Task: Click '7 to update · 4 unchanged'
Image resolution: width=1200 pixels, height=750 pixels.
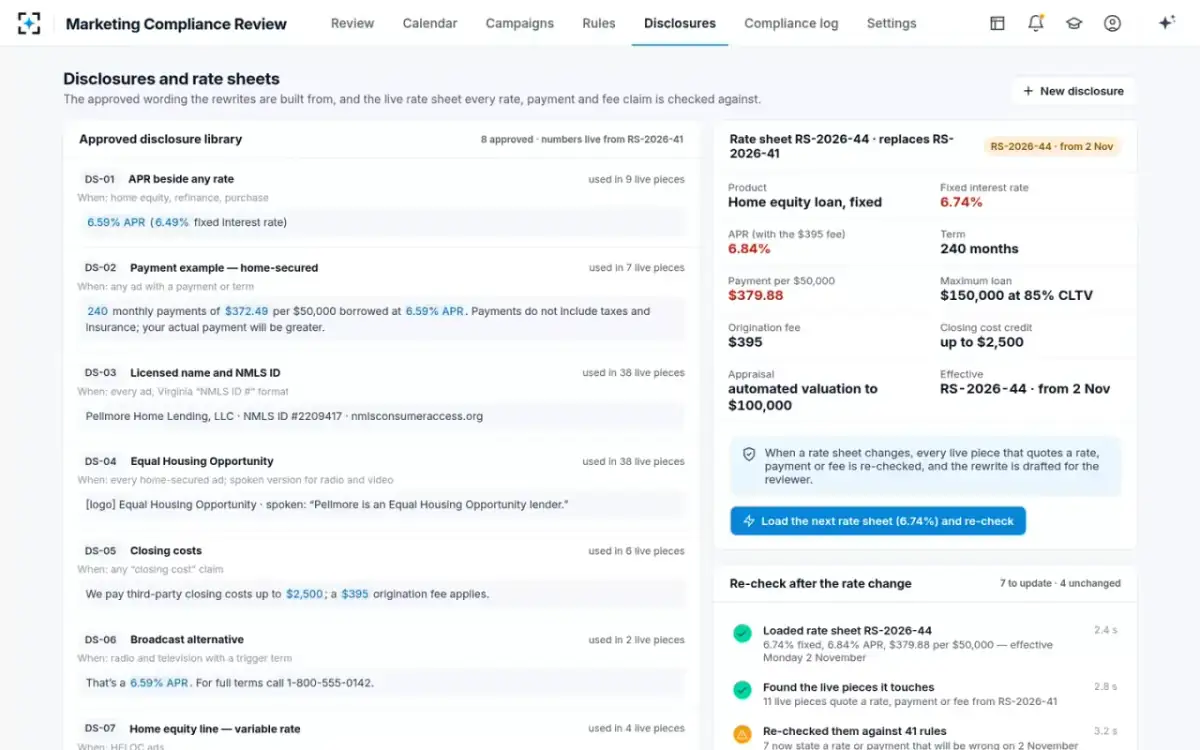Action: [x=1060, y=584]
